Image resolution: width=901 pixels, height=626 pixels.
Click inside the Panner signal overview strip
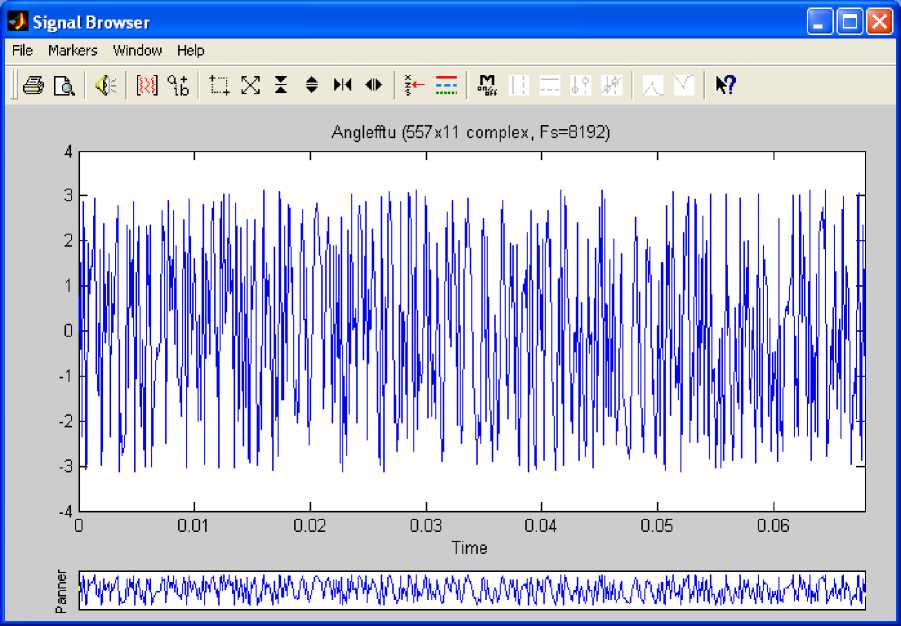(x=471, y=590)
